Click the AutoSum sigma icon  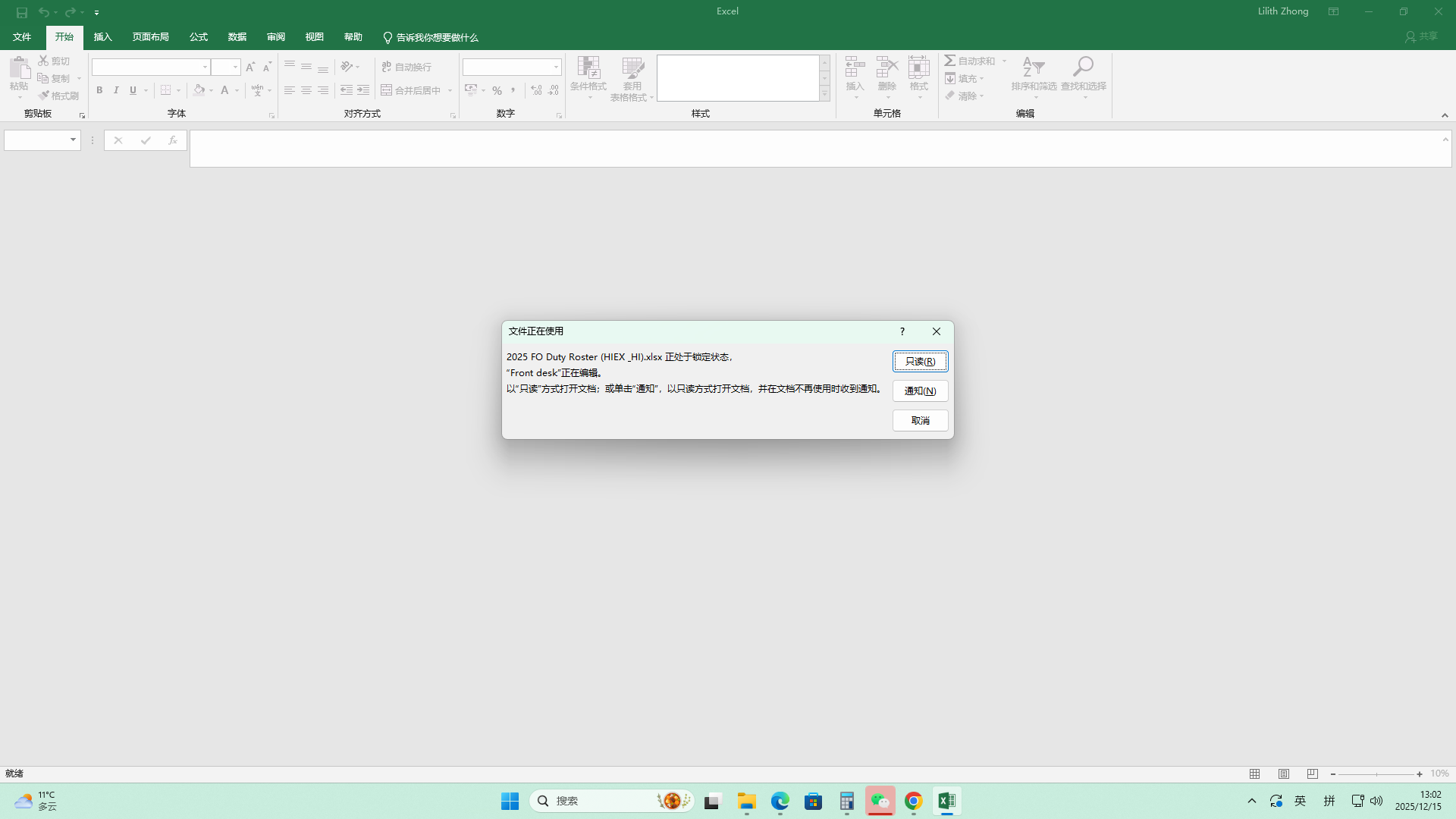pyautogui.click(x=950, y=61)
